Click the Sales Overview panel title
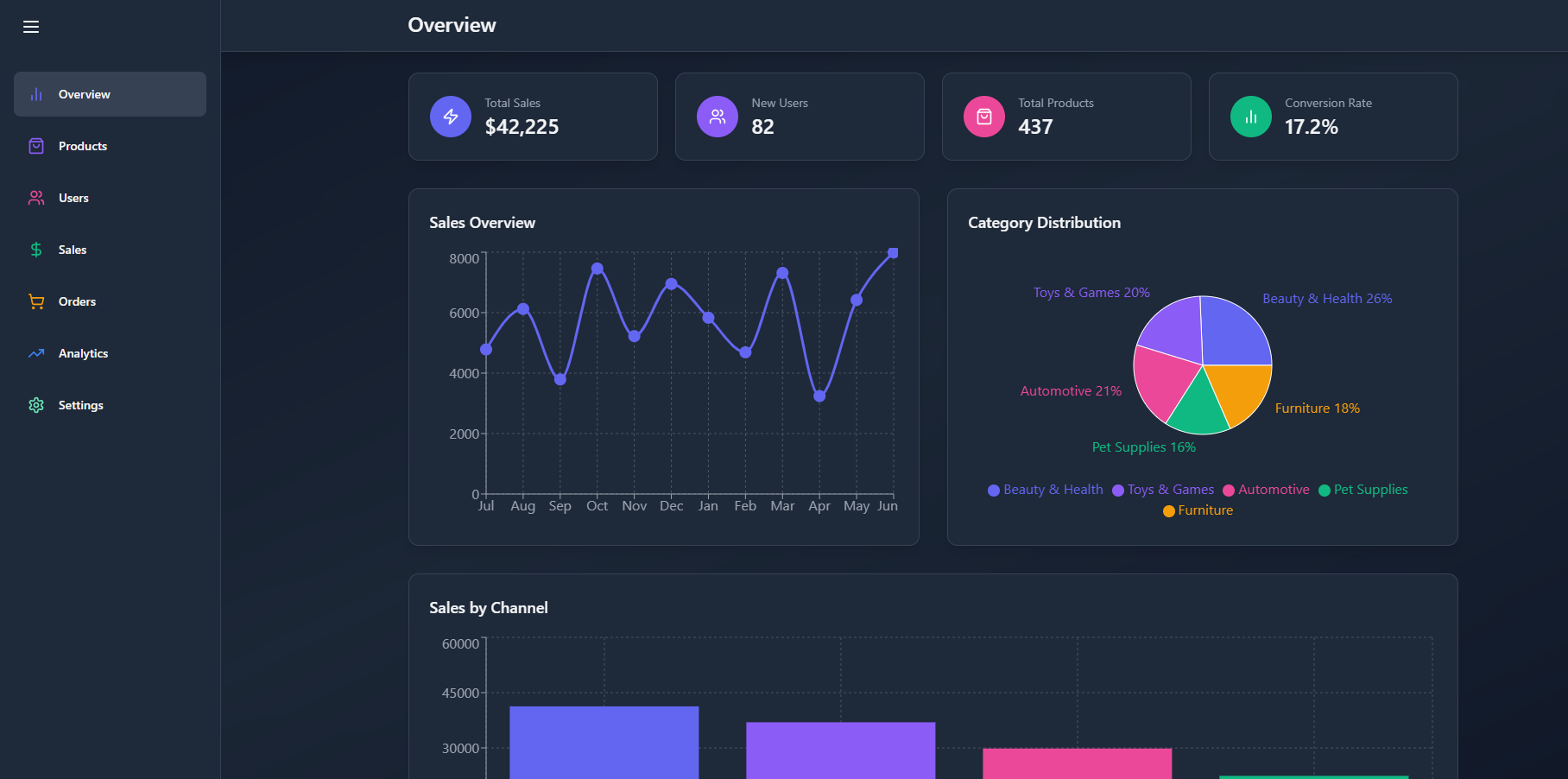The width and height of the screenshot is (1568, 779). point(482,222)
